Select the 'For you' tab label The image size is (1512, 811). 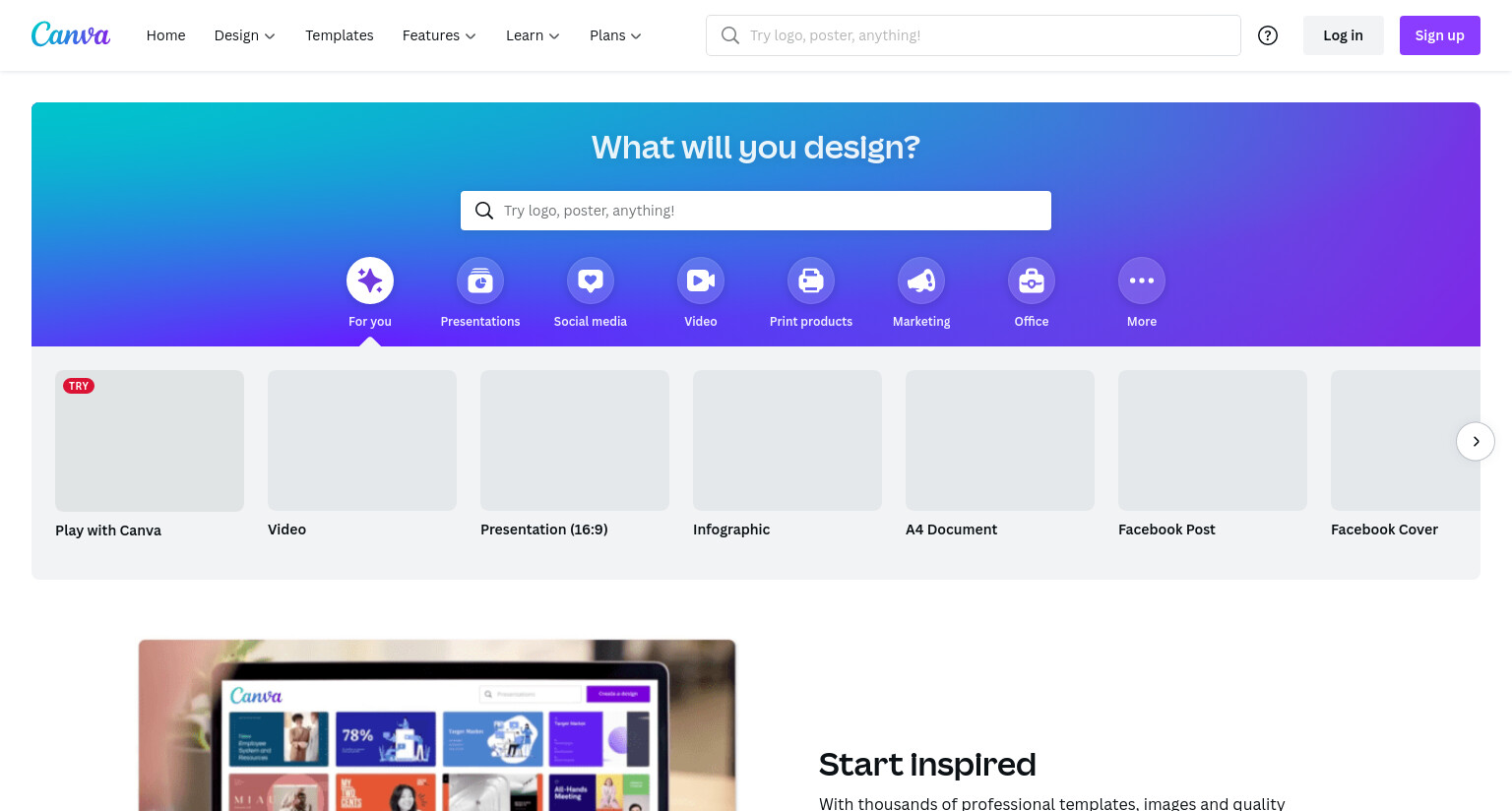tap(370, 322)
